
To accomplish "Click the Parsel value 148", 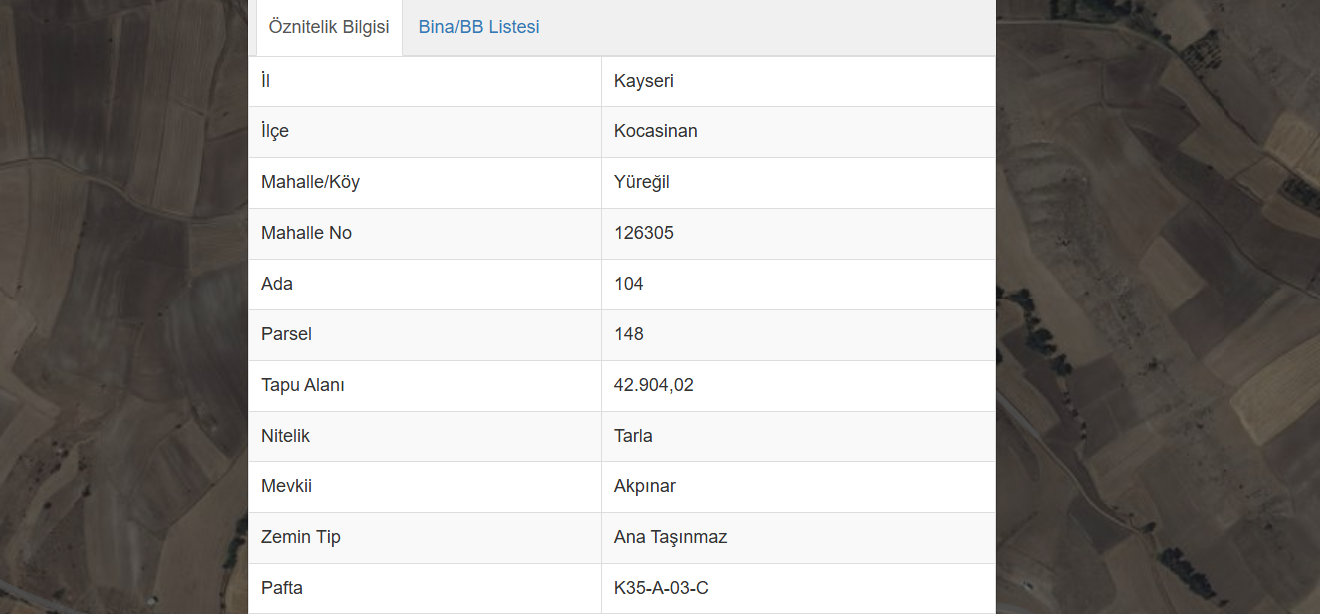I will click(629, 334).
